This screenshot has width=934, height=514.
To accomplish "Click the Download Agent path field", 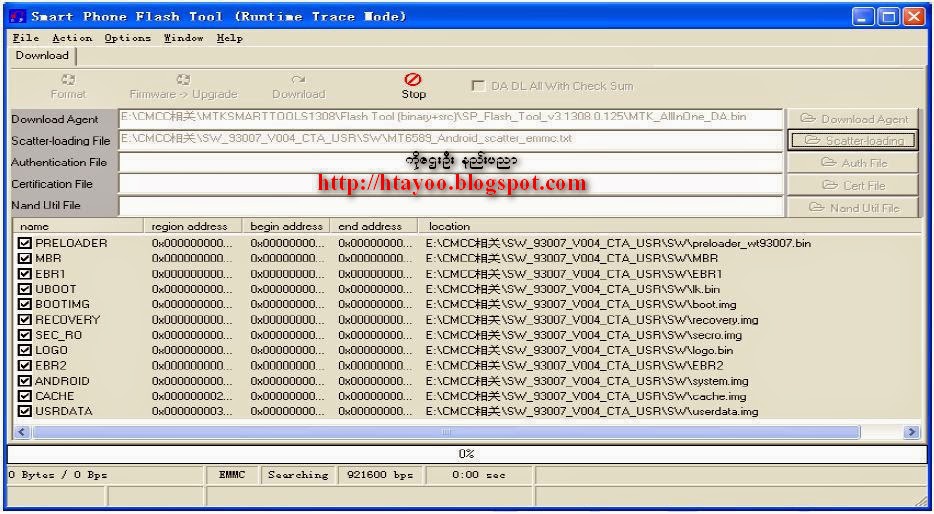I will [x=450, y=118].
